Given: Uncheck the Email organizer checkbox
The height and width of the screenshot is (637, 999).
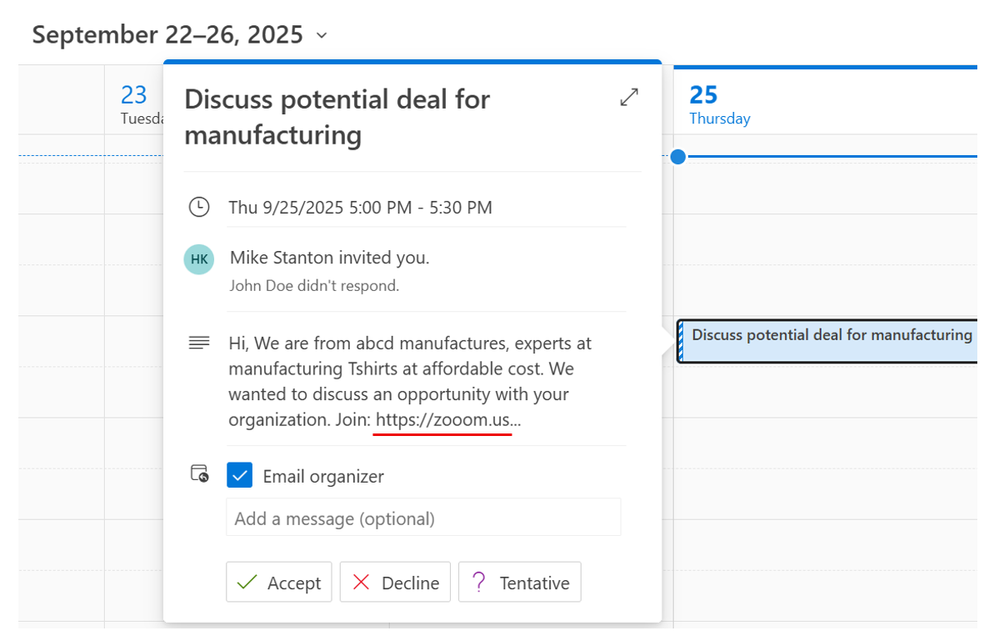Looking at the screenshot, I should click(240, 476).
